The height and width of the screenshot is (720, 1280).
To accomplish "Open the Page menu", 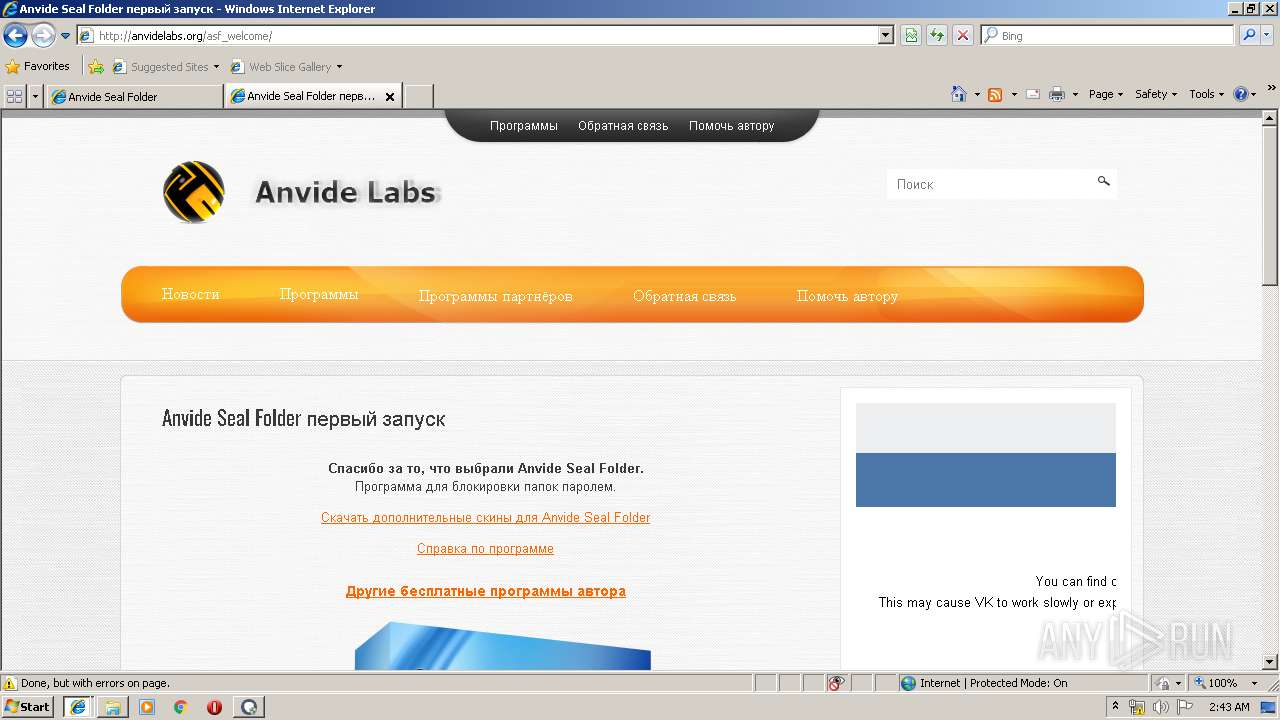I will tap(1106, 94).
